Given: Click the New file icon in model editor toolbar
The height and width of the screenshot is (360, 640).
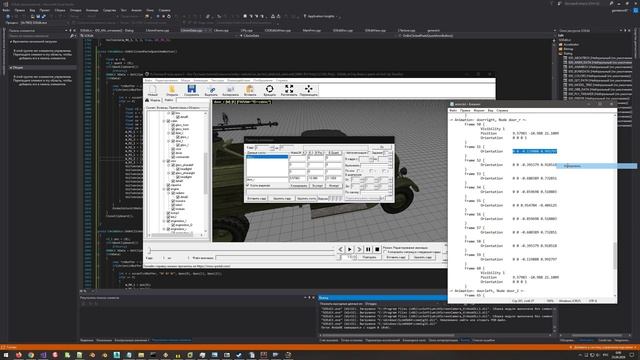Looking at the screenshot, I should click(153, 91).
